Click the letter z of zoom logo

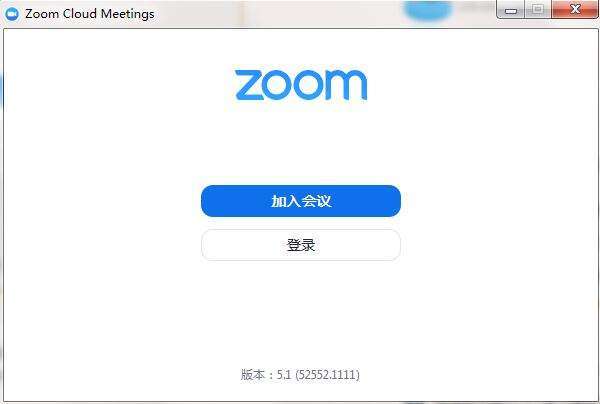(x=249, y=85)
